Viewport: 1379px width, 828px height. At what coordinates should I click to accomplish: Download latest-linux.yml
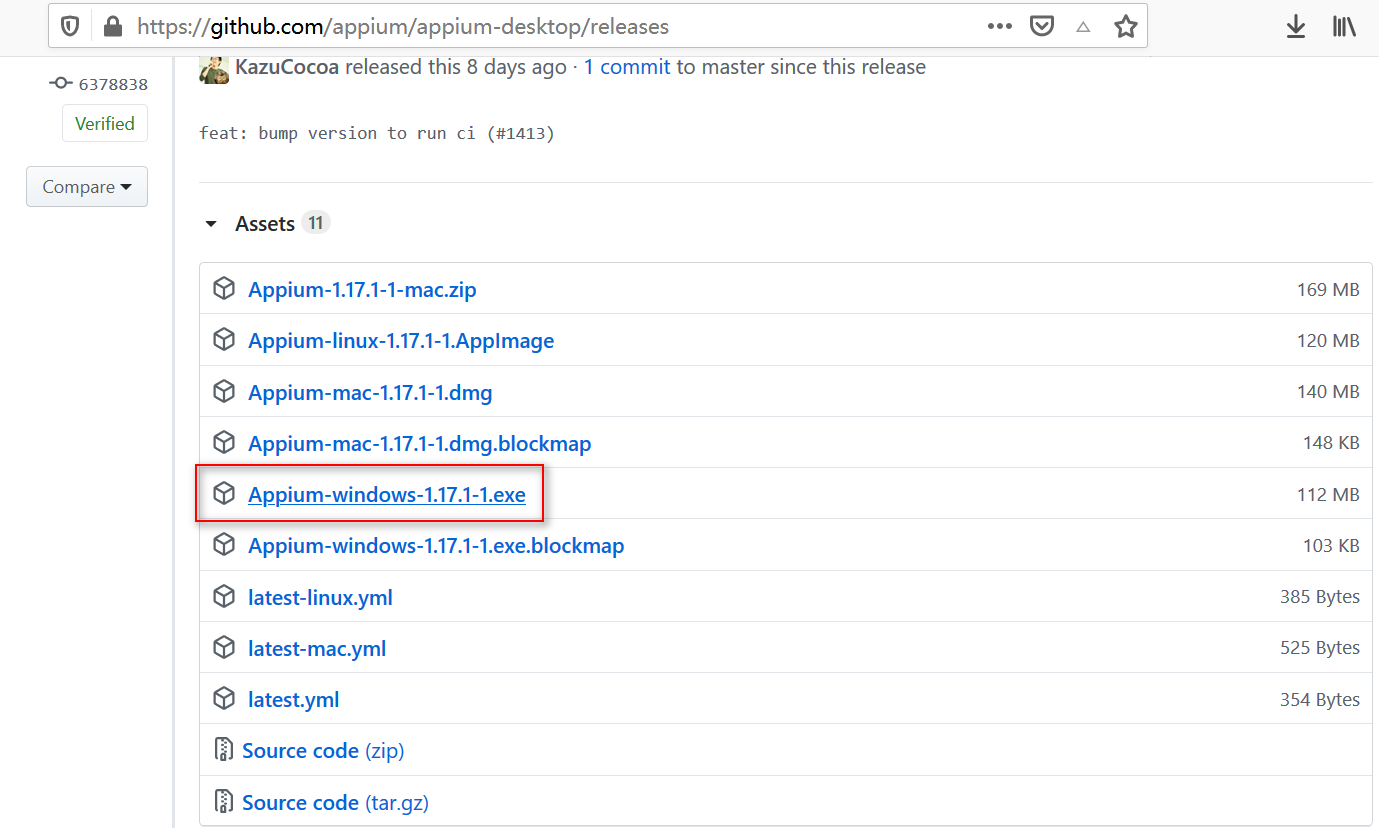click(x=320, y=597)
